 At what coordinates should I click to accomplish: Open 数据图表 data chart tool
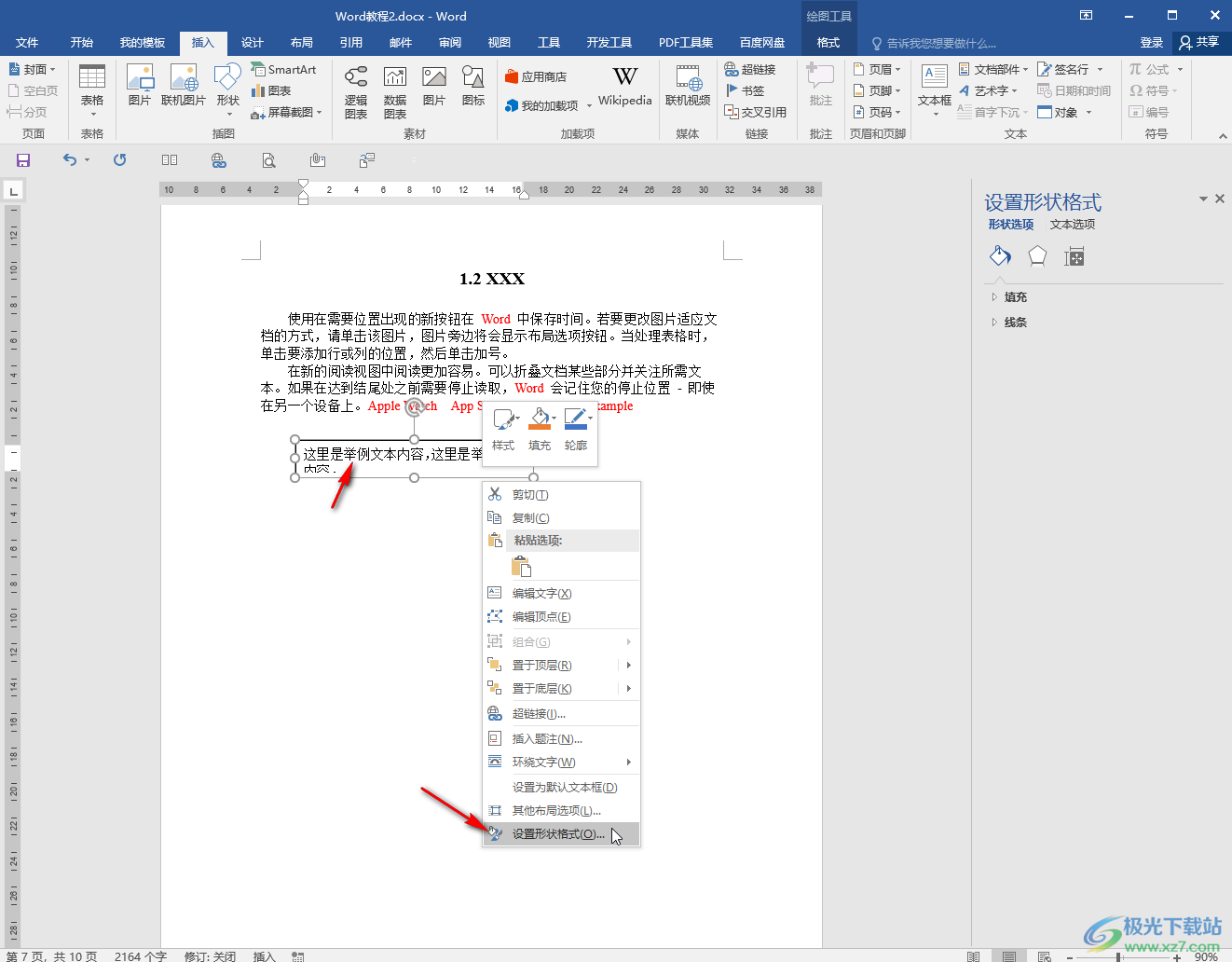(395, 92)
